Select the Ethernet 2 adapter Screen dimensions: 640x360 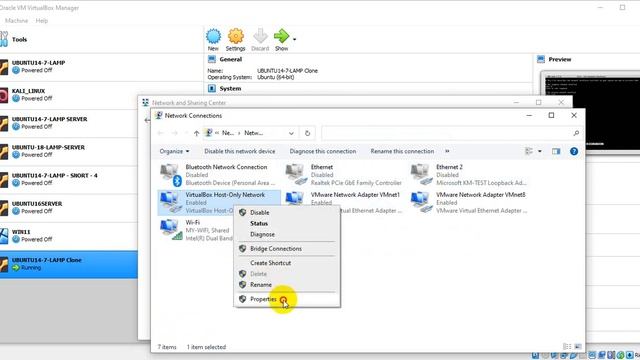(469, 175)
